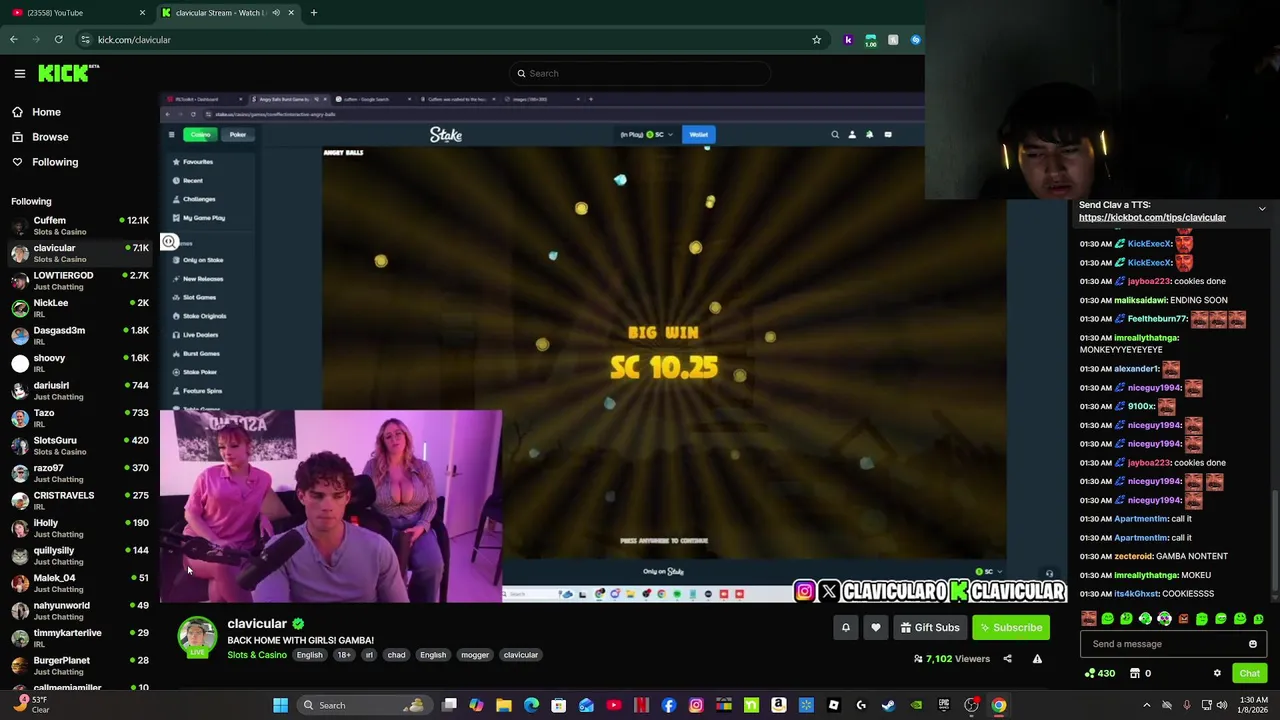This screenshot has width=1280, height=720.
Task: Open the emoji picker in chat input
Action: (1253, 644)
